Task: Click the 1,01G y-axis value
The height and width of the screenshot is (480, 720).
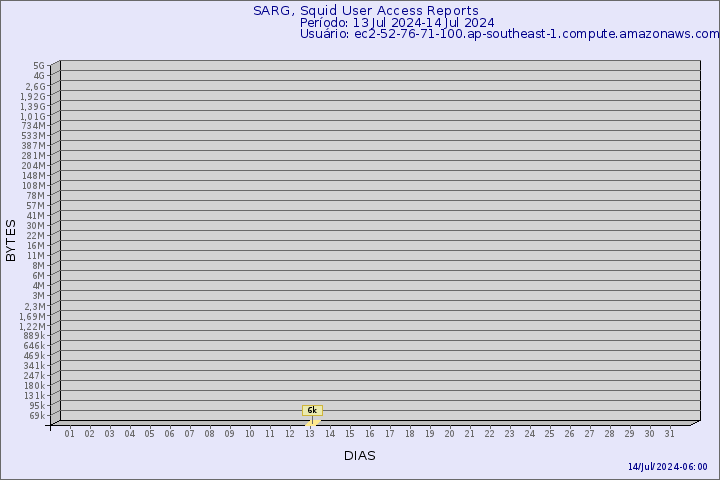Action: point(33,117)
